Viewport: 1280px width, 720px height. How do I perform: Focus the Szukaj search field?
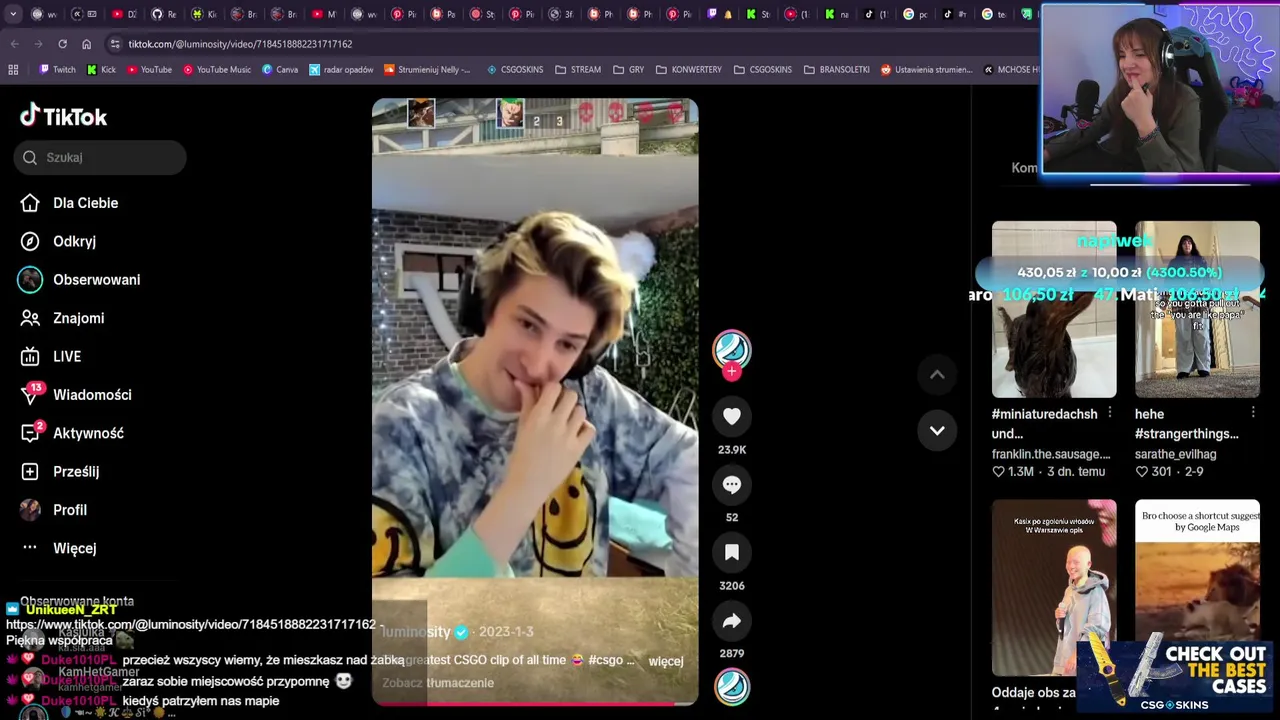coord(100,157)
